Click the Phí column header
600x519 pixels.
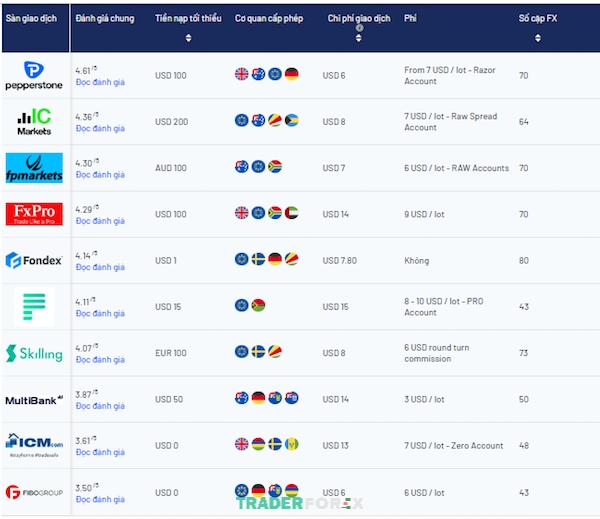410,18
